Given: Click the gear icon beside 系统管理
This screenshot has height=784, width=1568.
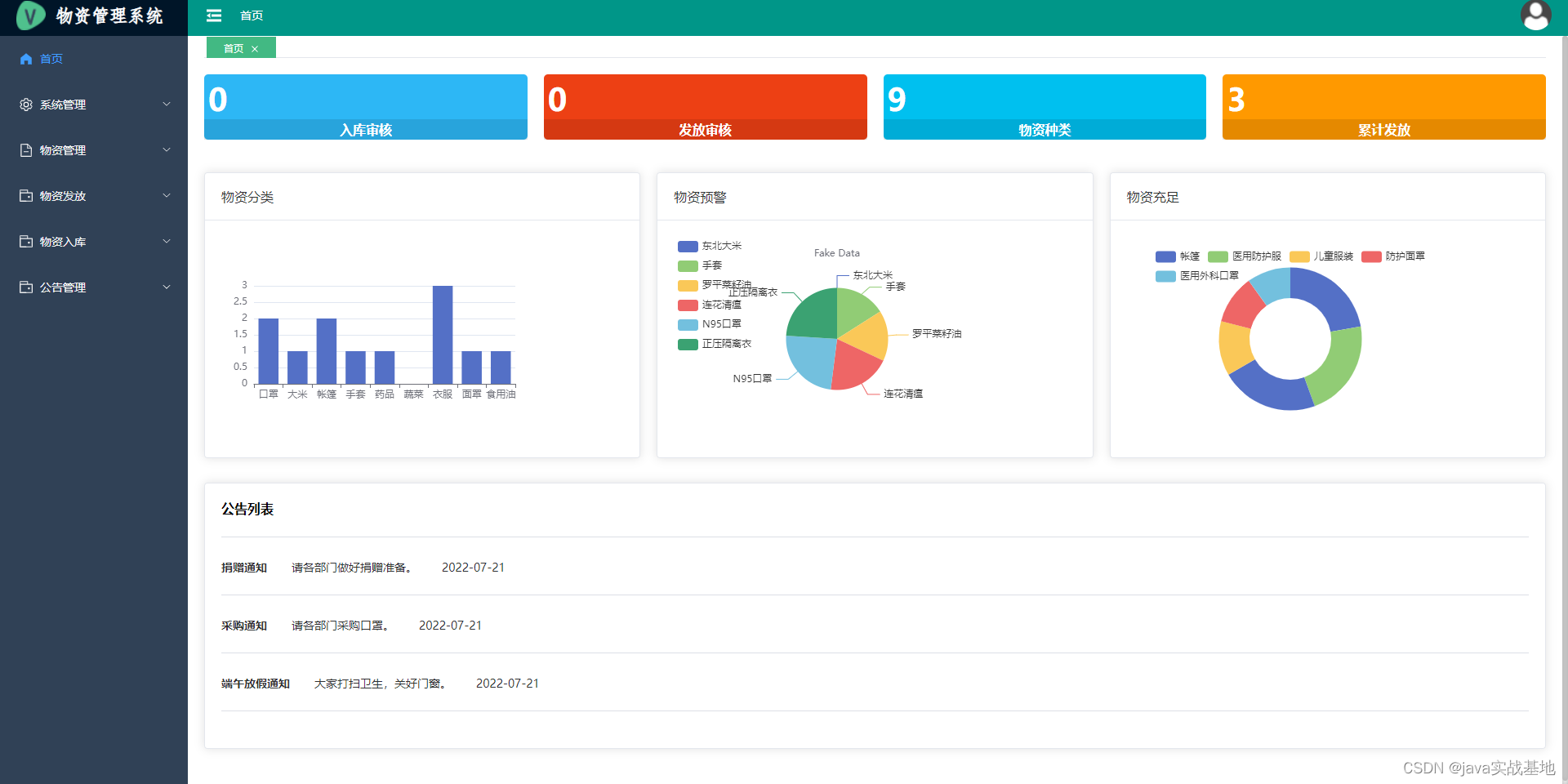Looking at the screenshot, I should pyautogui.click(x=26, y=105).
